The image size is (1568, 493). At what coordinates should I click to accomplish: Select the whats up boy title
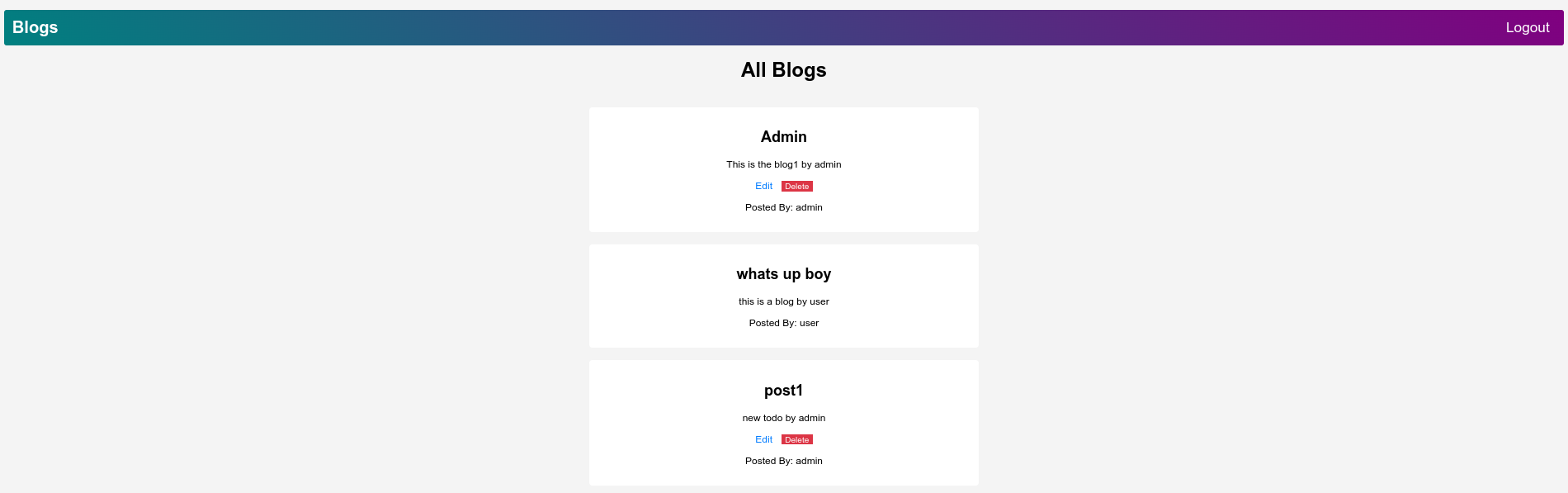pos(783,274)
